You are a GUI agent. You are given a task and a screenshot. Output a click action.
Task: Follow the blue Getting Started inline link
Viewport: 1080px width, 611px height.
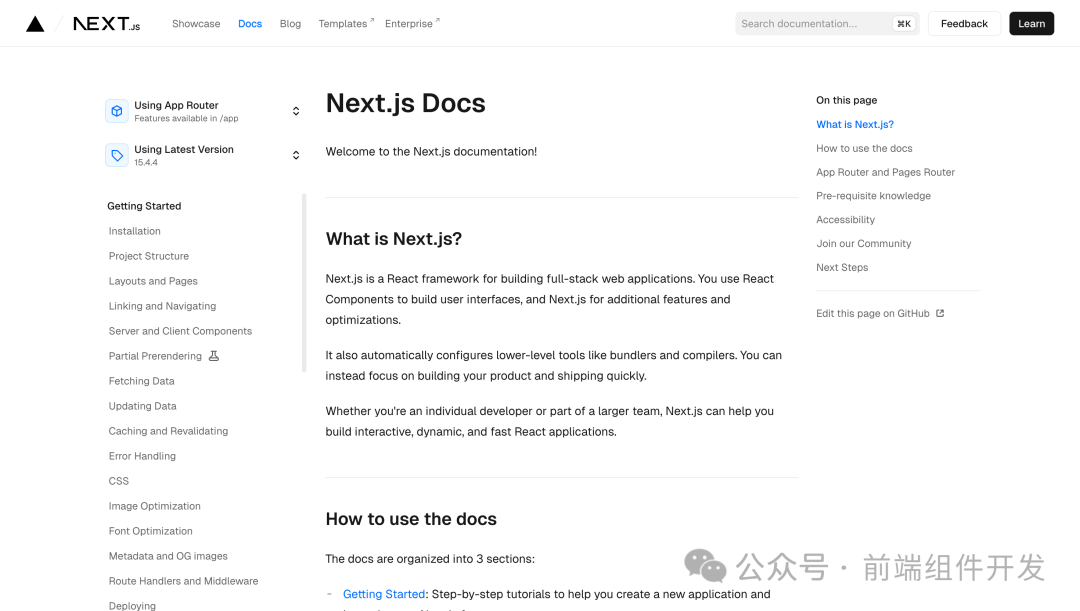[x=384, y=594]
